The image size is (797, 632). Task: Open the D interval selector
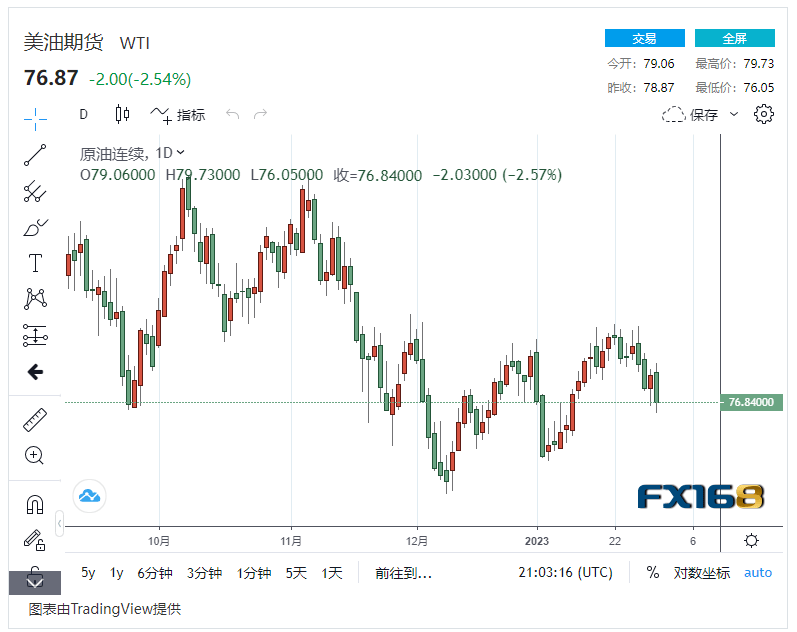[84, 114]
